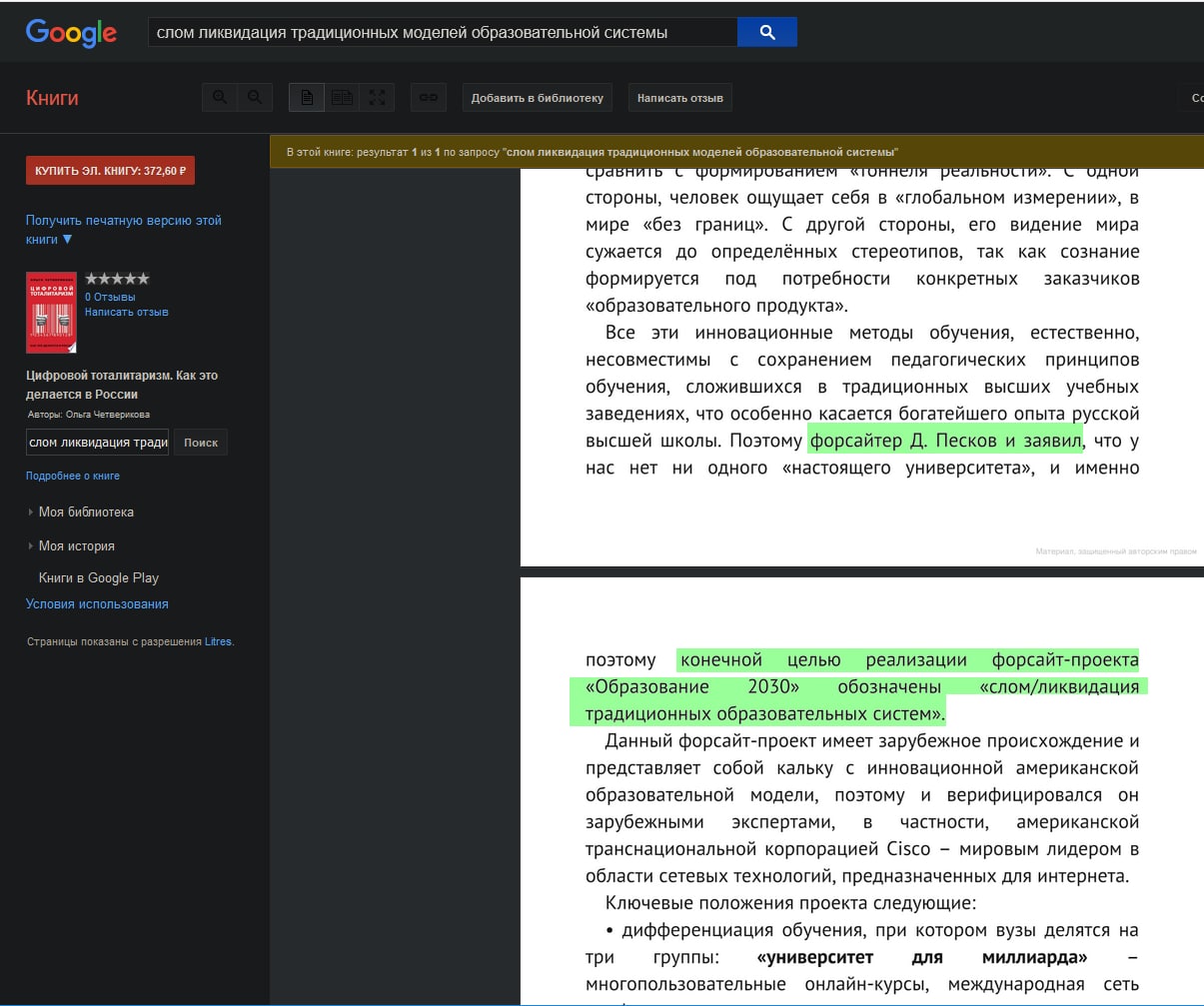Image resolution: width=1204 pixels, height=1006 pixels.
Task: Click highlighted text 'форсайтер Д. Песков и заявил'
Action: pos(945,441)
